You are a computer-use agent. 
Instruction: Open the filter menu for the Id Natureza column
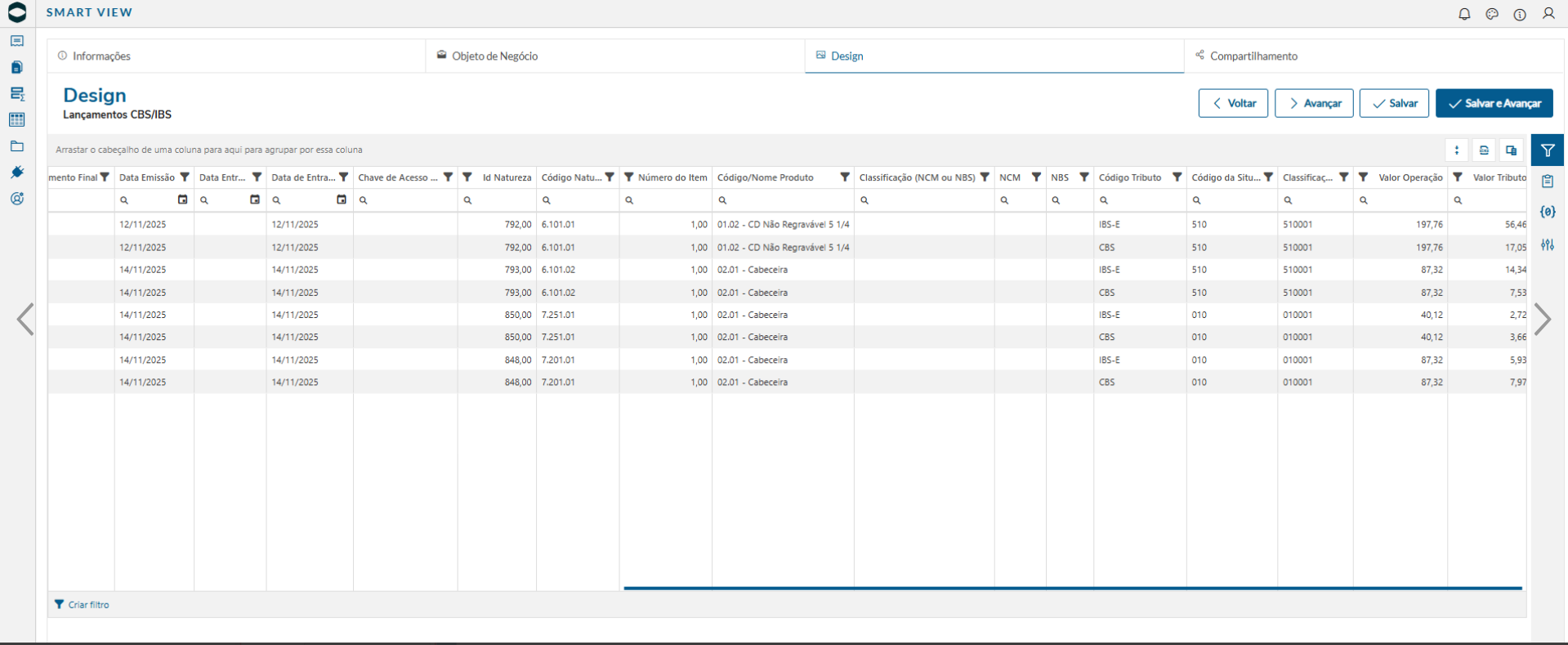[x=467, y=177]
